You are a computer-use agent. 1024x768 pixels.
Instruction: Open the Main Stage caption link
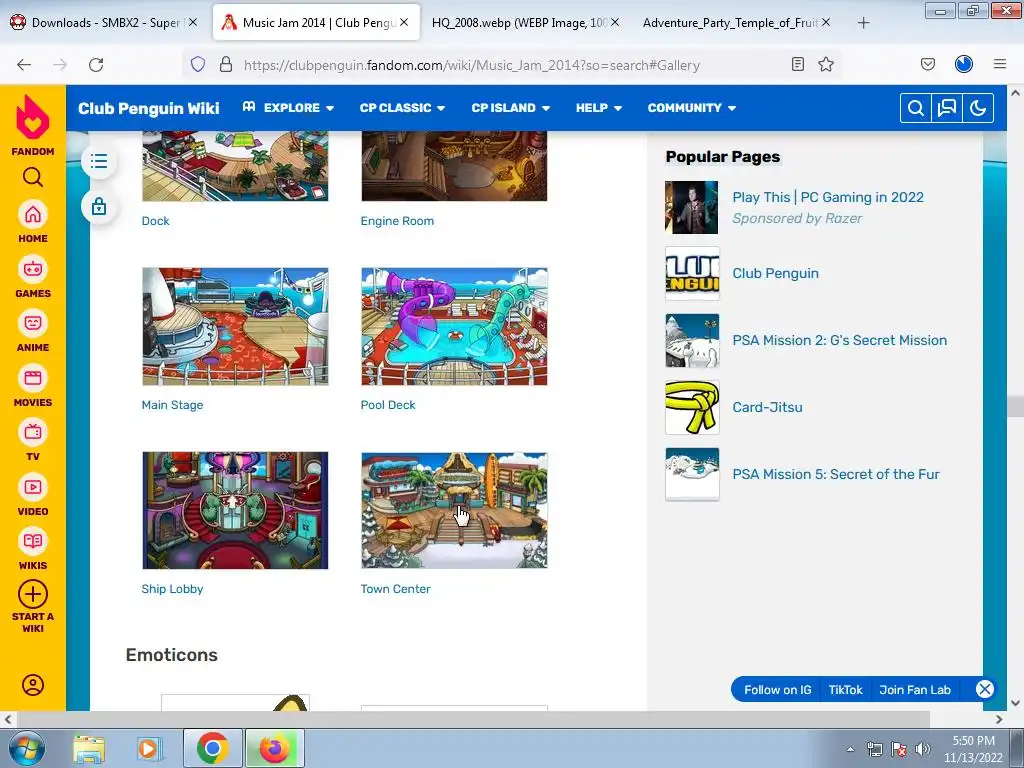click(172, 405)
